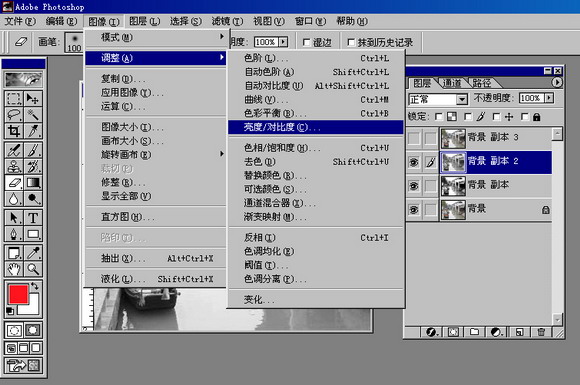Screen dimensions: 580x385
Task: Click the red foreground color swatch
Action: [17, 294]
